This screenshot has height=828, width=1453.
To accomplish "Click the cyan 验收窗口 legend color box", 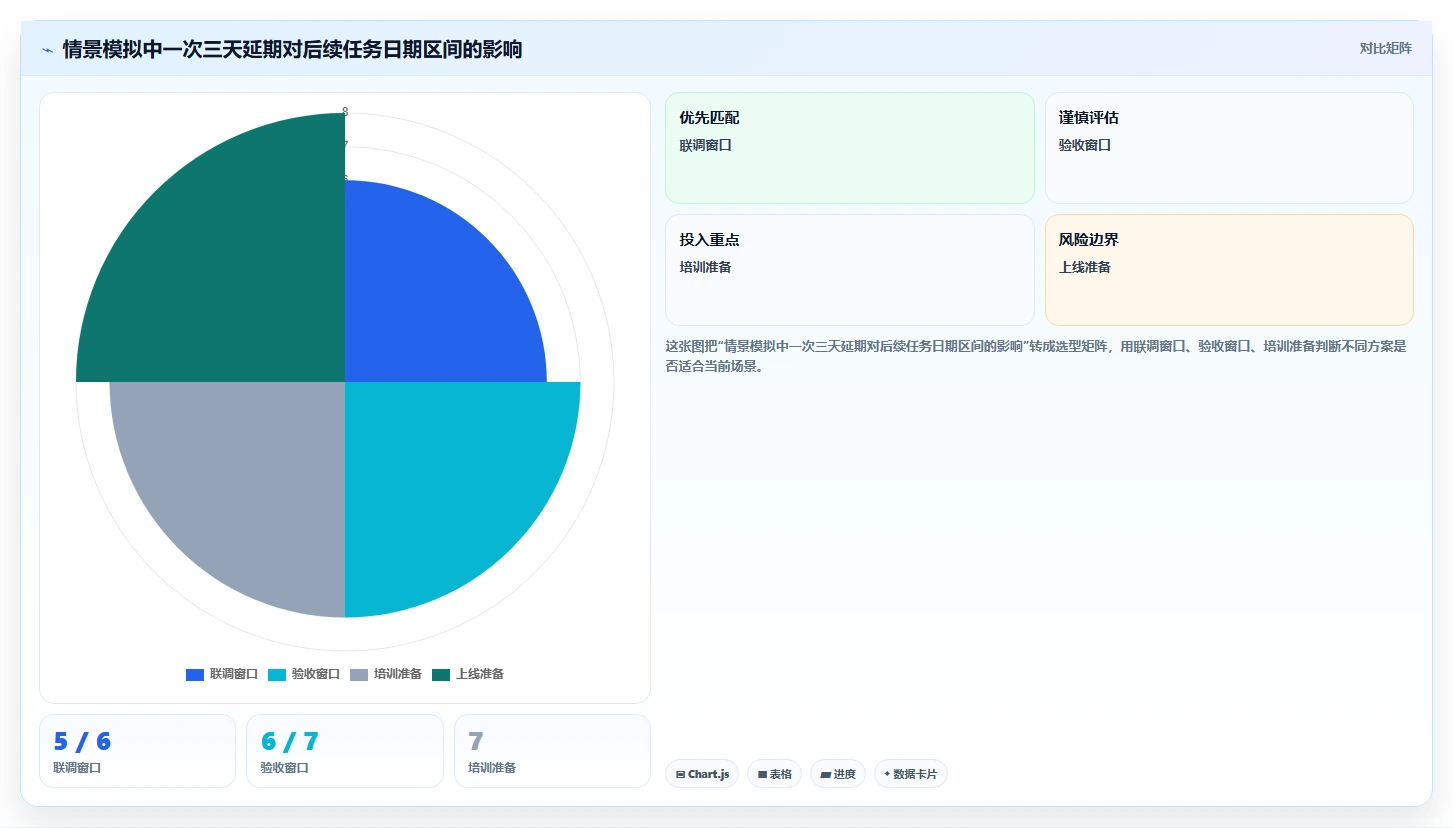I will point(277,675).
